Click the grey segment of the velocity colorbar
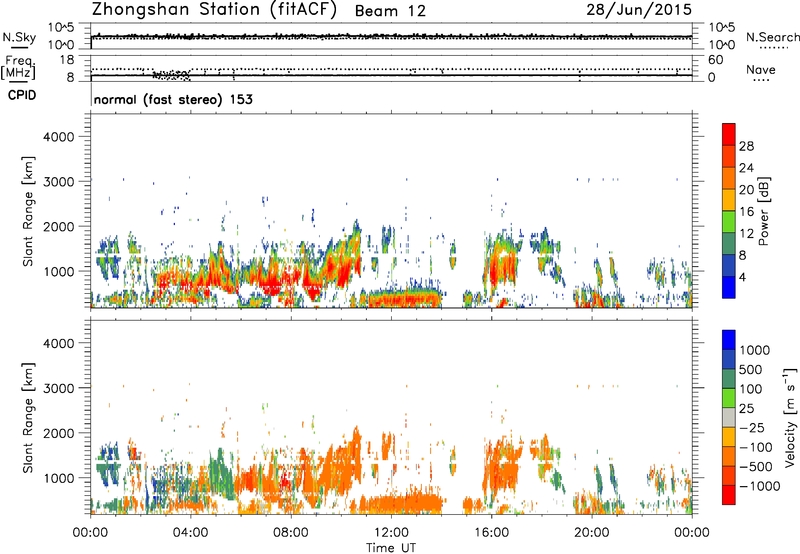800x554 pixels. [x=729, y=417]
